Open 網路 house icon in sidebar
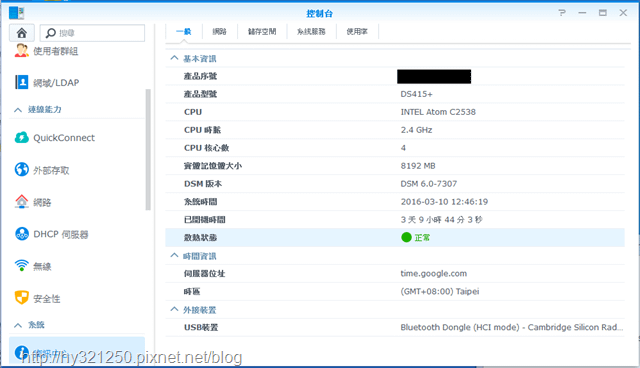640x368 pixels. click(22, 202)
